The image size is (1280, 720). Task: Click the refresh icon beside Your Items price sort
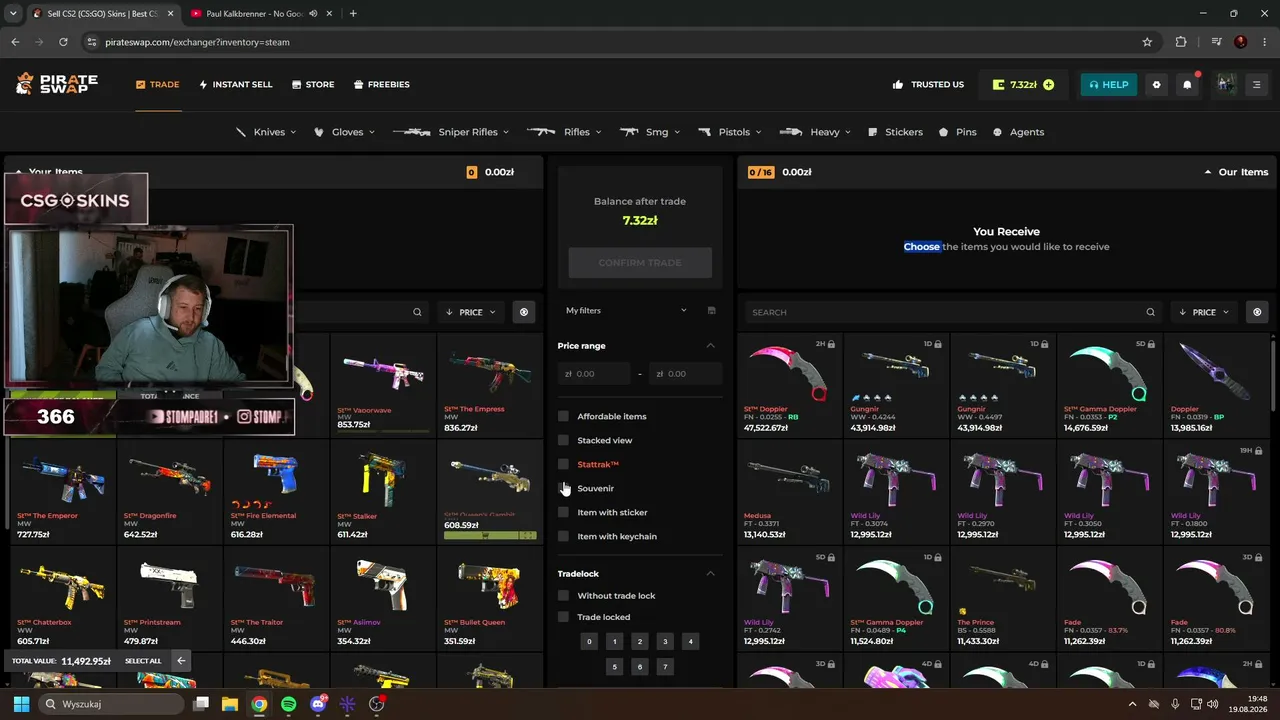[x=523, y=312]
